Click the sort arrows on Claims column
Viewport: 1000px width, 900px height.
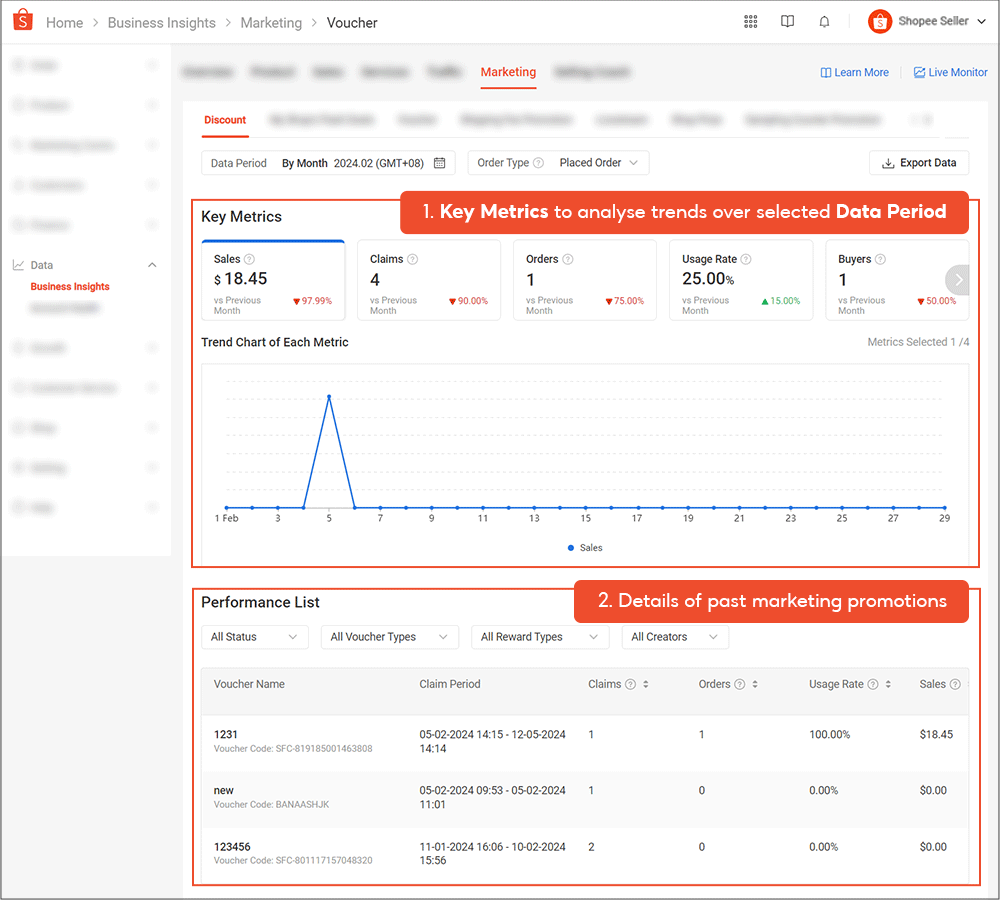(646, 685)
